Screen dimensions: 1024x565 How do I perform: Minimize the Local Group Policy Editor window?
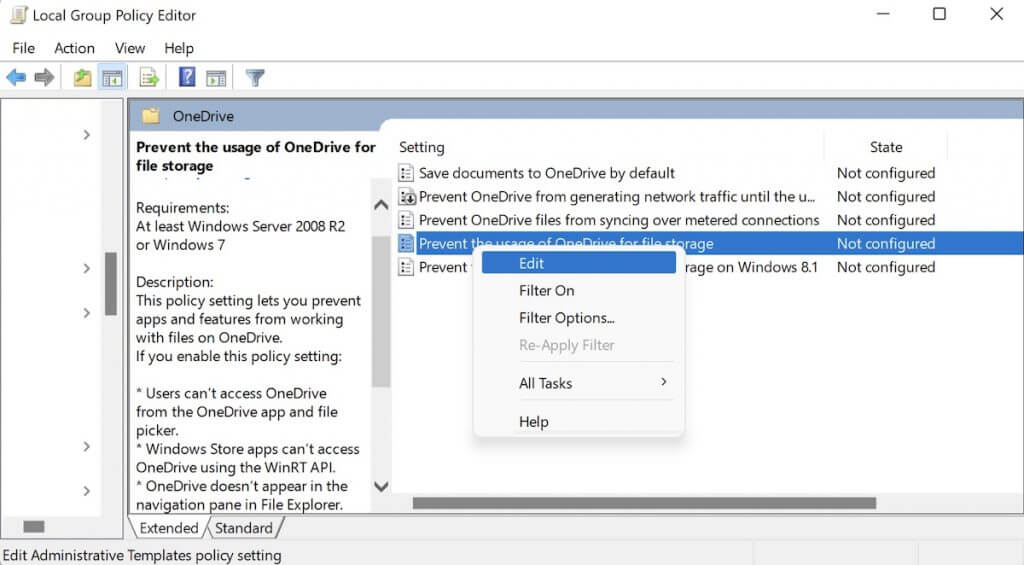pyautogui.click(x=883, y=14)
